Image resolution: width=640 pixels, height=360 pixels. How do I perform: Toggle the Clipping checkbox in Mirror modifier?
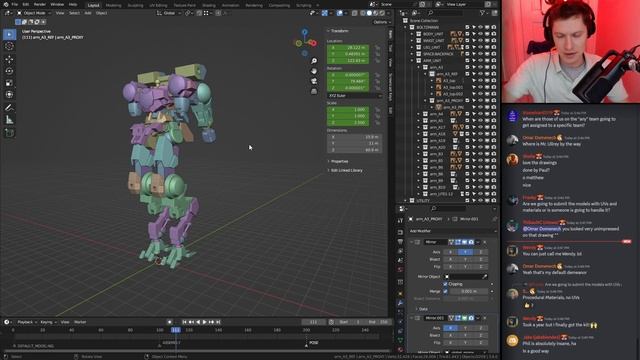pos(445,284)
